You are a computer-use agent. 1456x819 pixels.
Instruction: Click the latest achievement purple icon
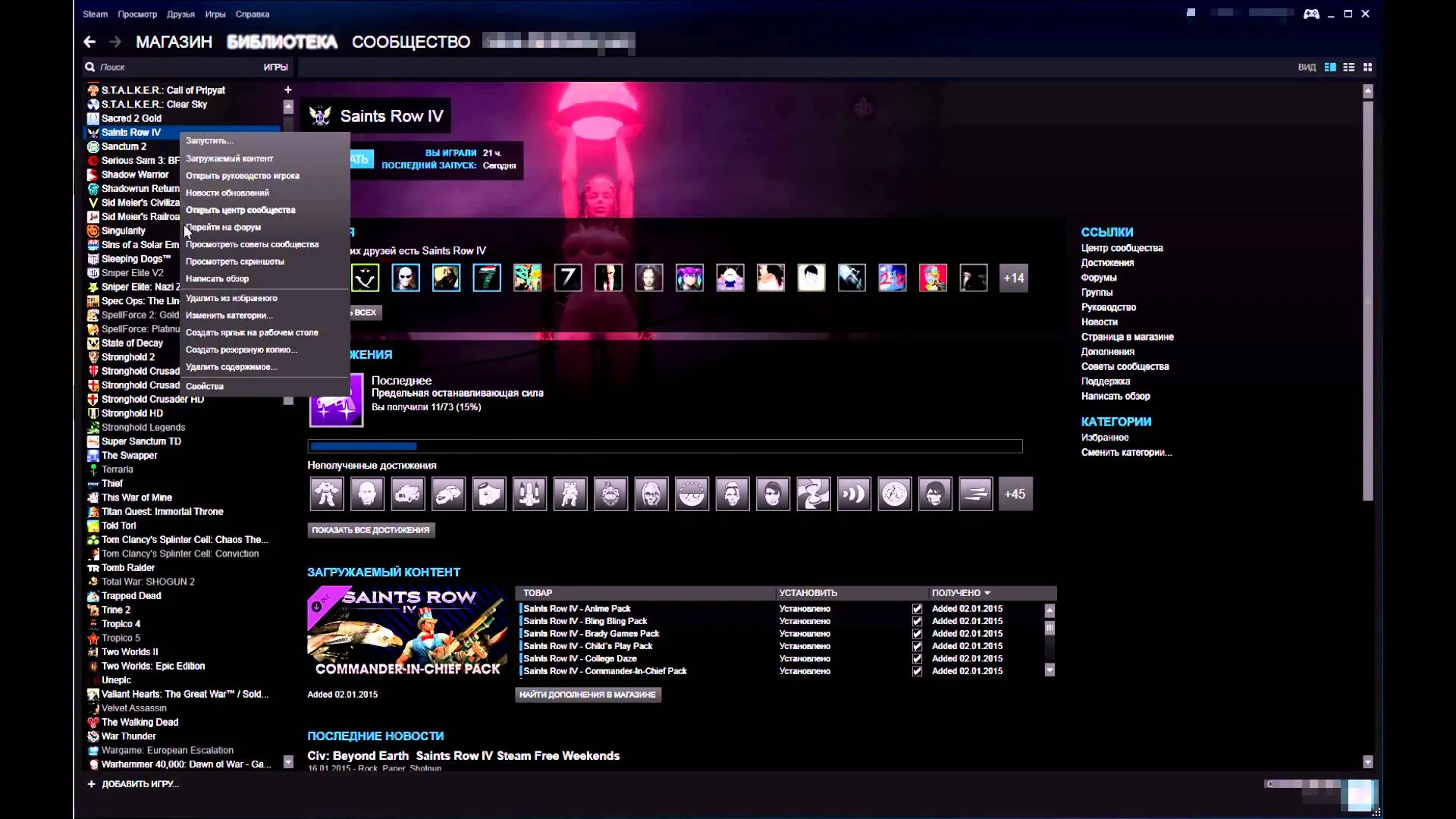pyautogui.click(x=336, y=400)
